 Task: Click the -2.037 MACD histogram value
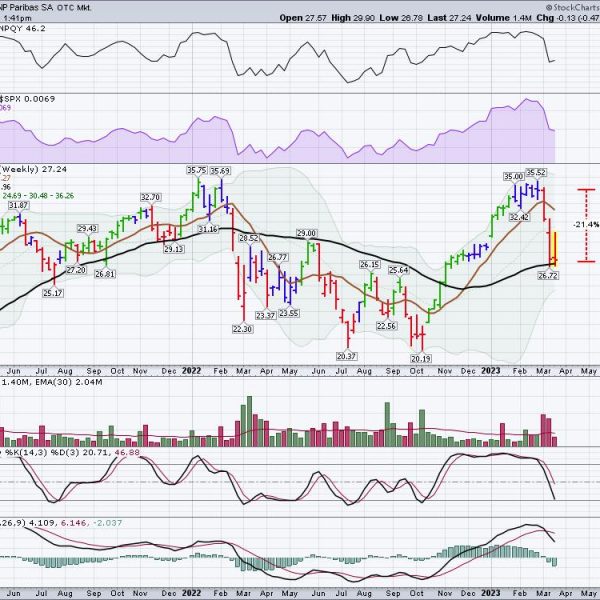[x=107, y=522]
